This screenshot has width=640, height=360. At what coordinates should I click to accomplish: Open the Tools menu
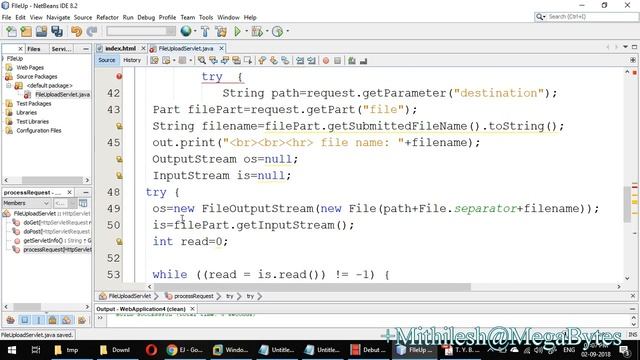(206, 18)
